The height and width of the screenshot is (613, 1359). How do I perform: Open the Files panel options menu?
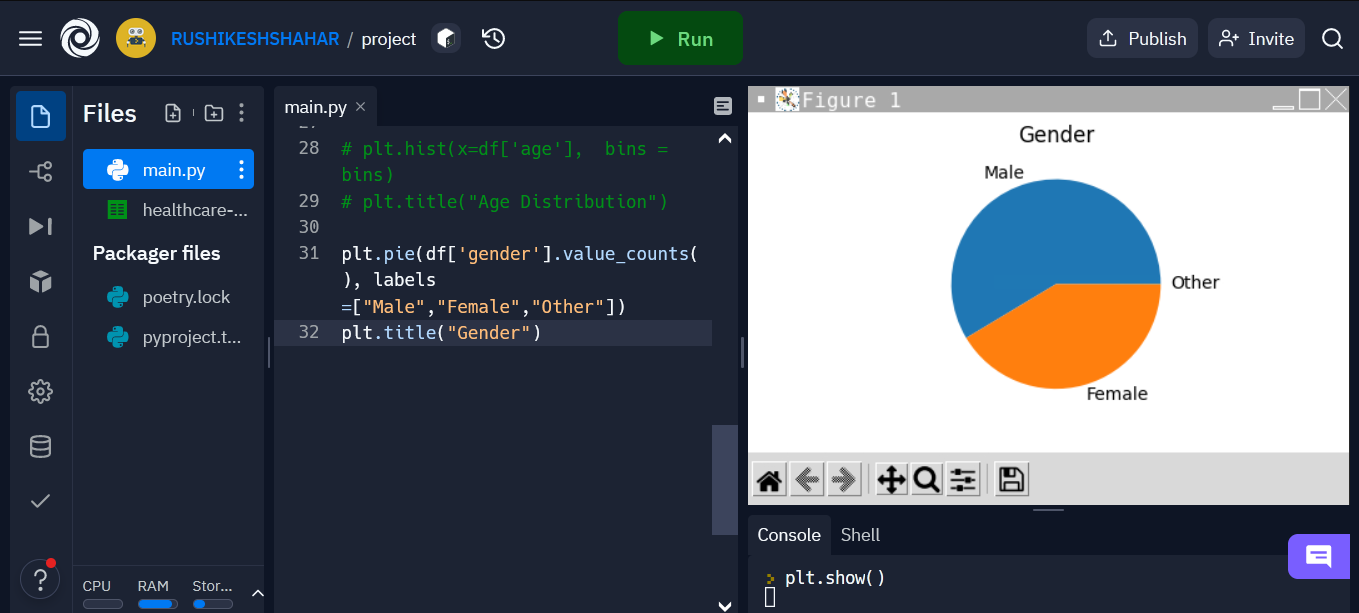241,113
